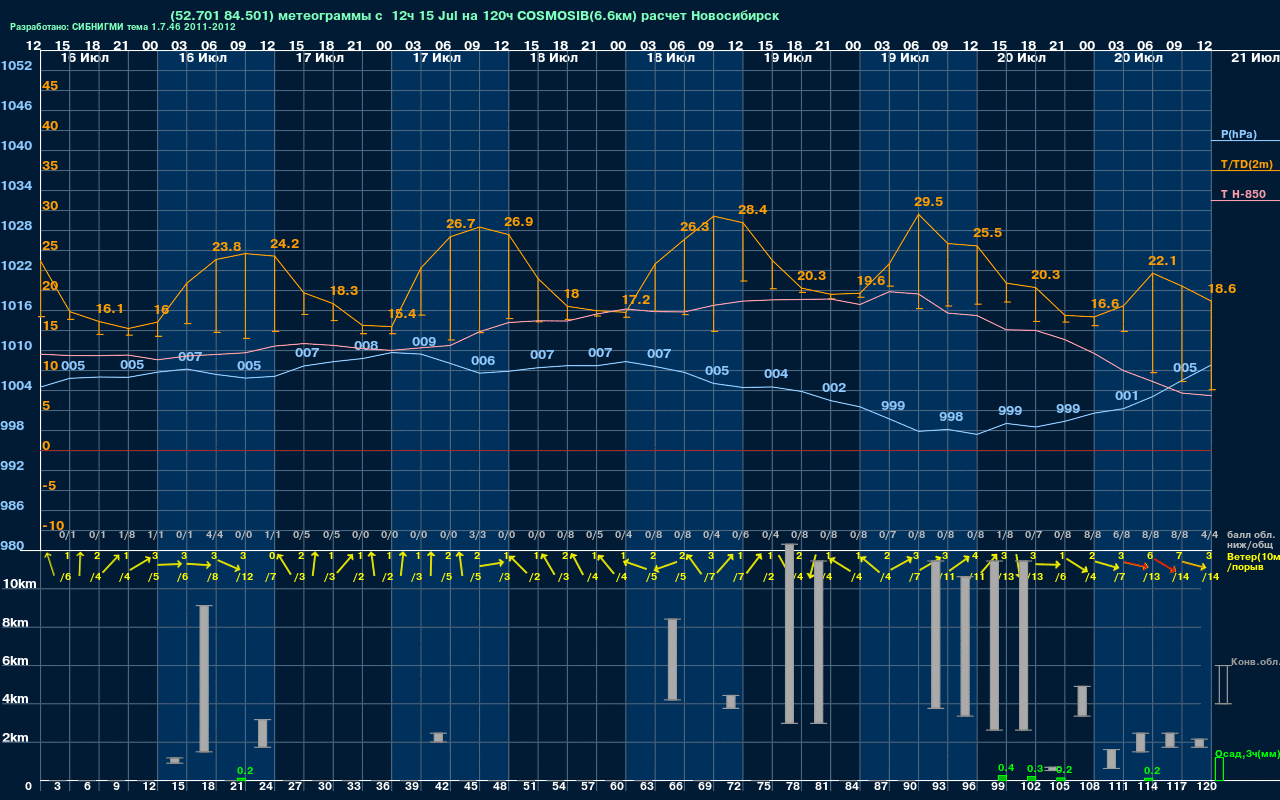Click the 'Разработано: СИБНИГМИ' credit line

click(123, 27)
